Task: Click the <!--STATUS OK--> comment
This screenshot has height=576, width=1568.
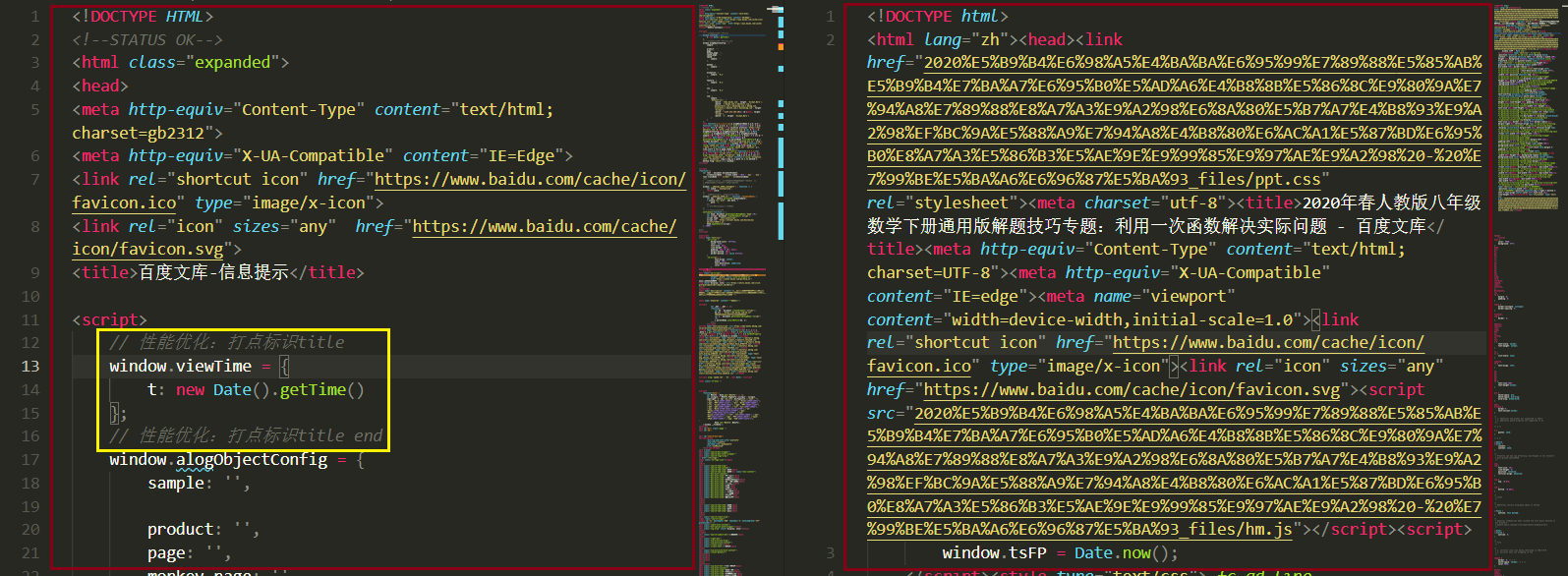Action: point(147,39)
